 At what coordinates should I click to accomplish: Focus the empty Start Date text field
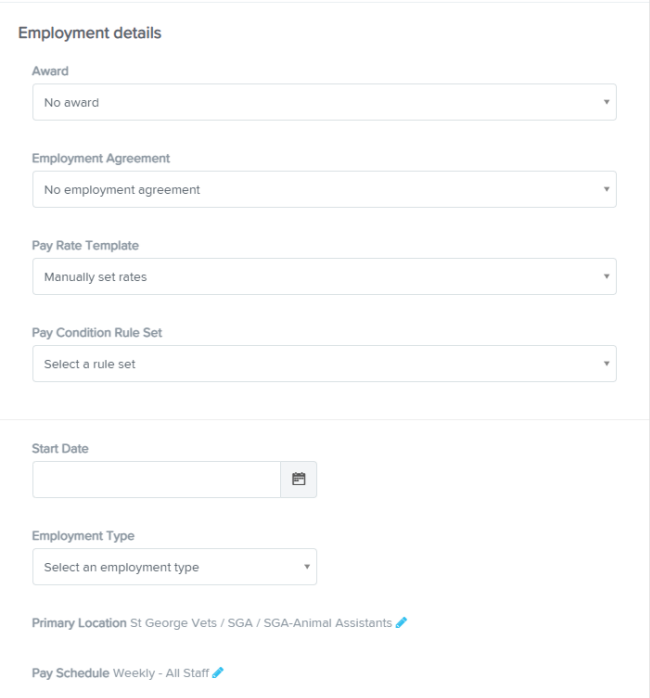click(157, 479)
